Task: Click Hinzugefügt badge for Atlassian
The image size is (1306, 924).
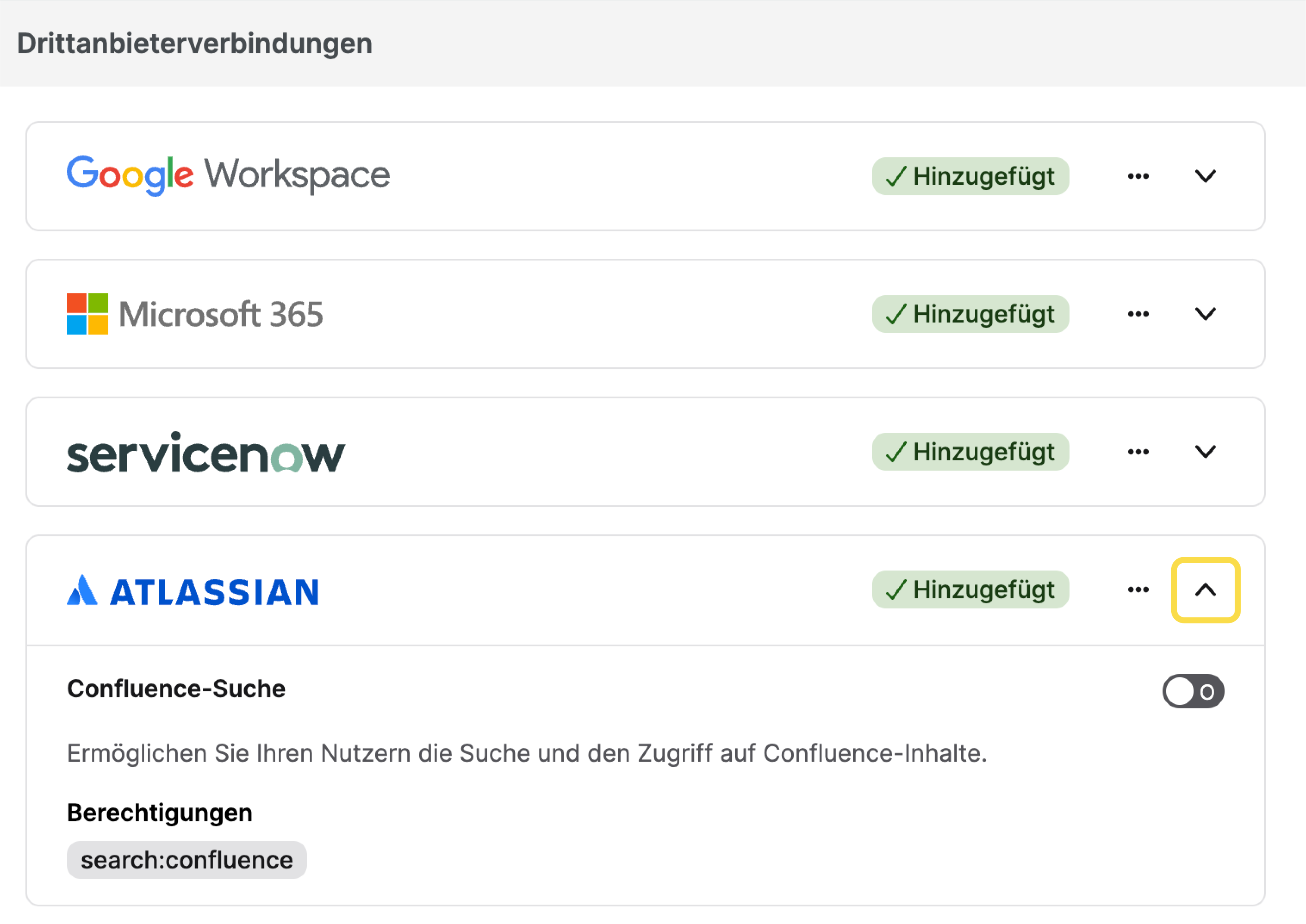Action: point(970,590)
